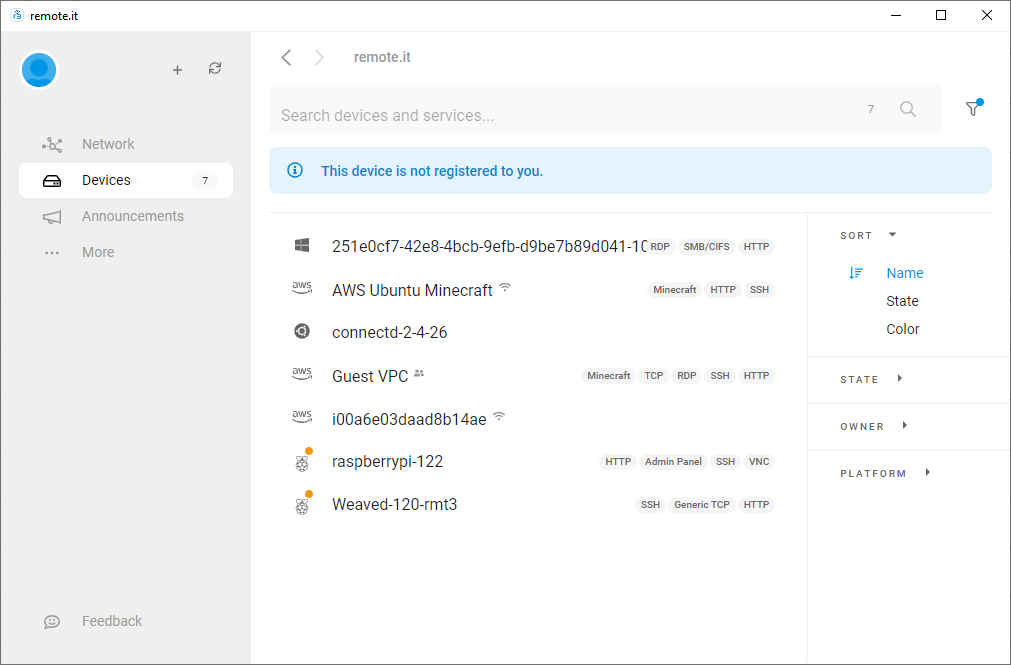Click RDP chip on the 251e0cf7 device
Viewport: 1011px width, 665px height.
coord(660,246)
